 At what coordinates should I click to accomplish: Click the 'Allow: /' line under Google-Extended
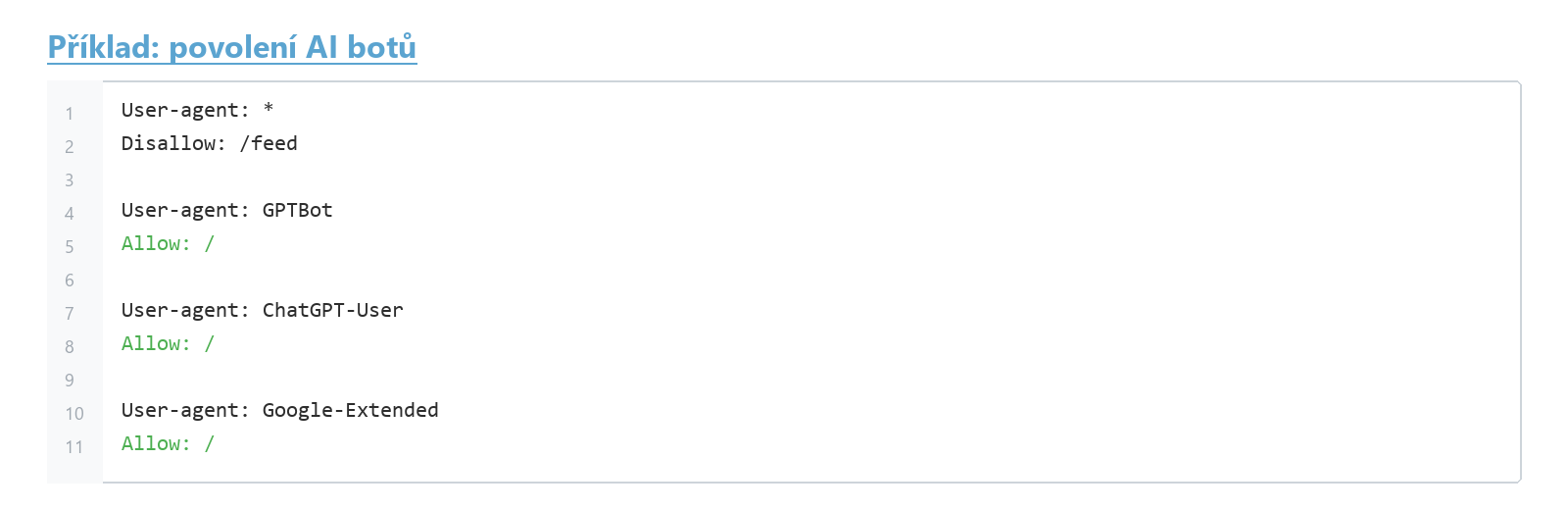tap(168, 443)
